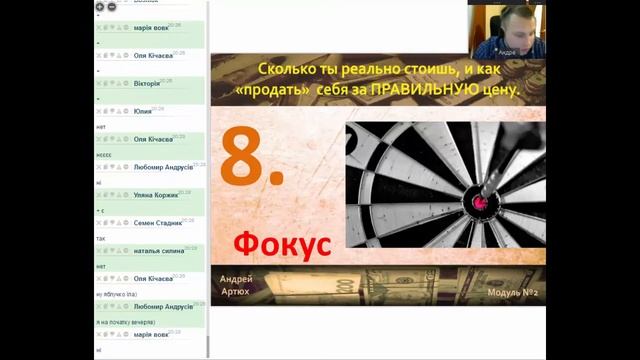Click the chat message 'ну яблучко їла)'
Image resolution: width=640 pixels, height=360 pixels.
pyautogui.click(x=117, y=294)
